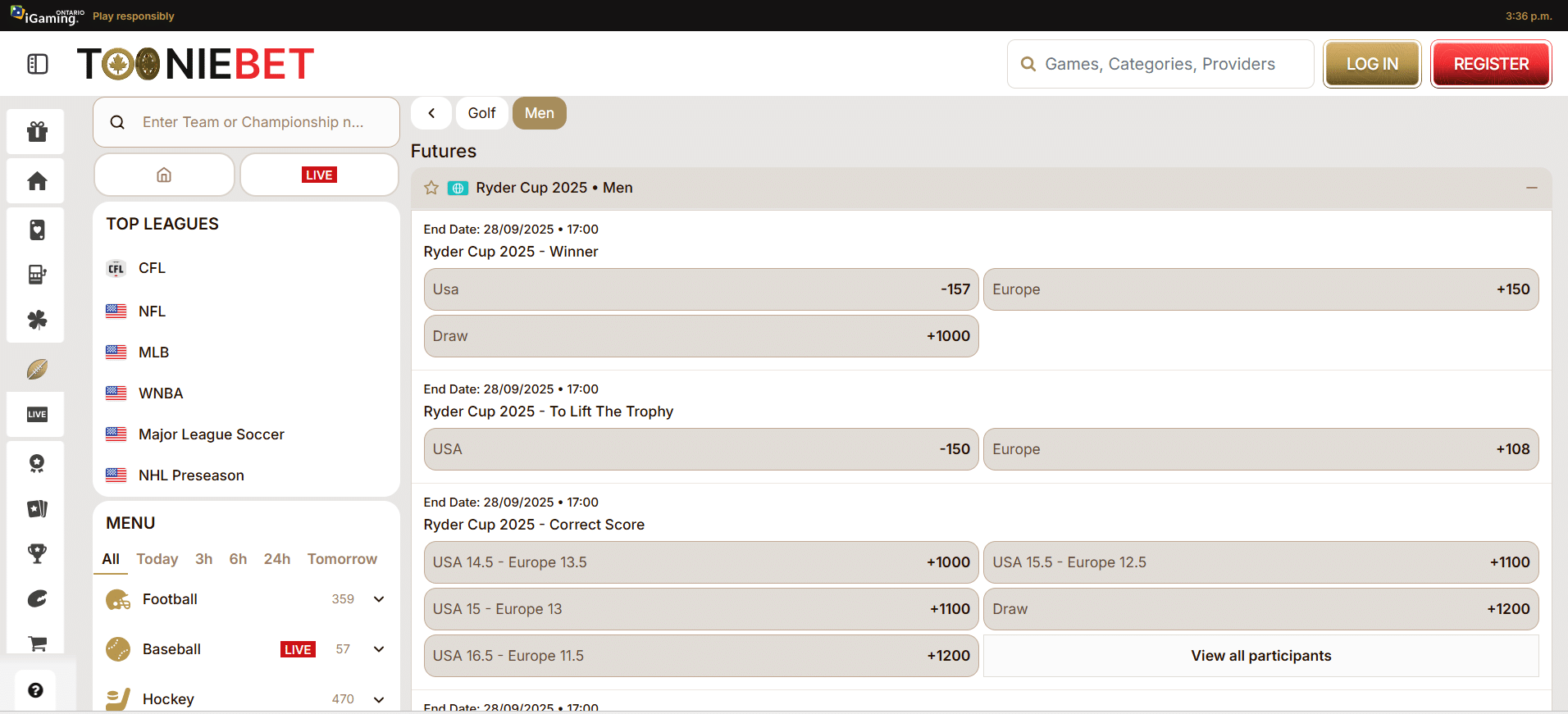Open NHL Preseason league

(x=191, y=475)
